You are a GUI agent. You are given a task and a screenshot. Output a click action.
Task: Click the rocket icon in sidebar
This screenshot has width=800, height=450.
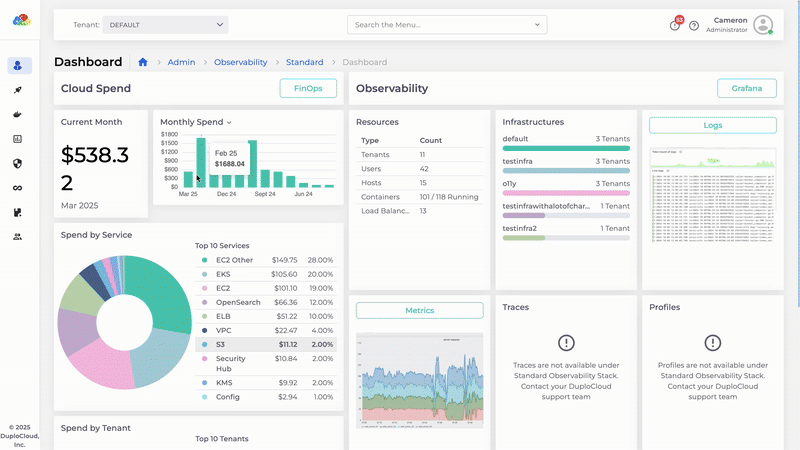(19, 90)
